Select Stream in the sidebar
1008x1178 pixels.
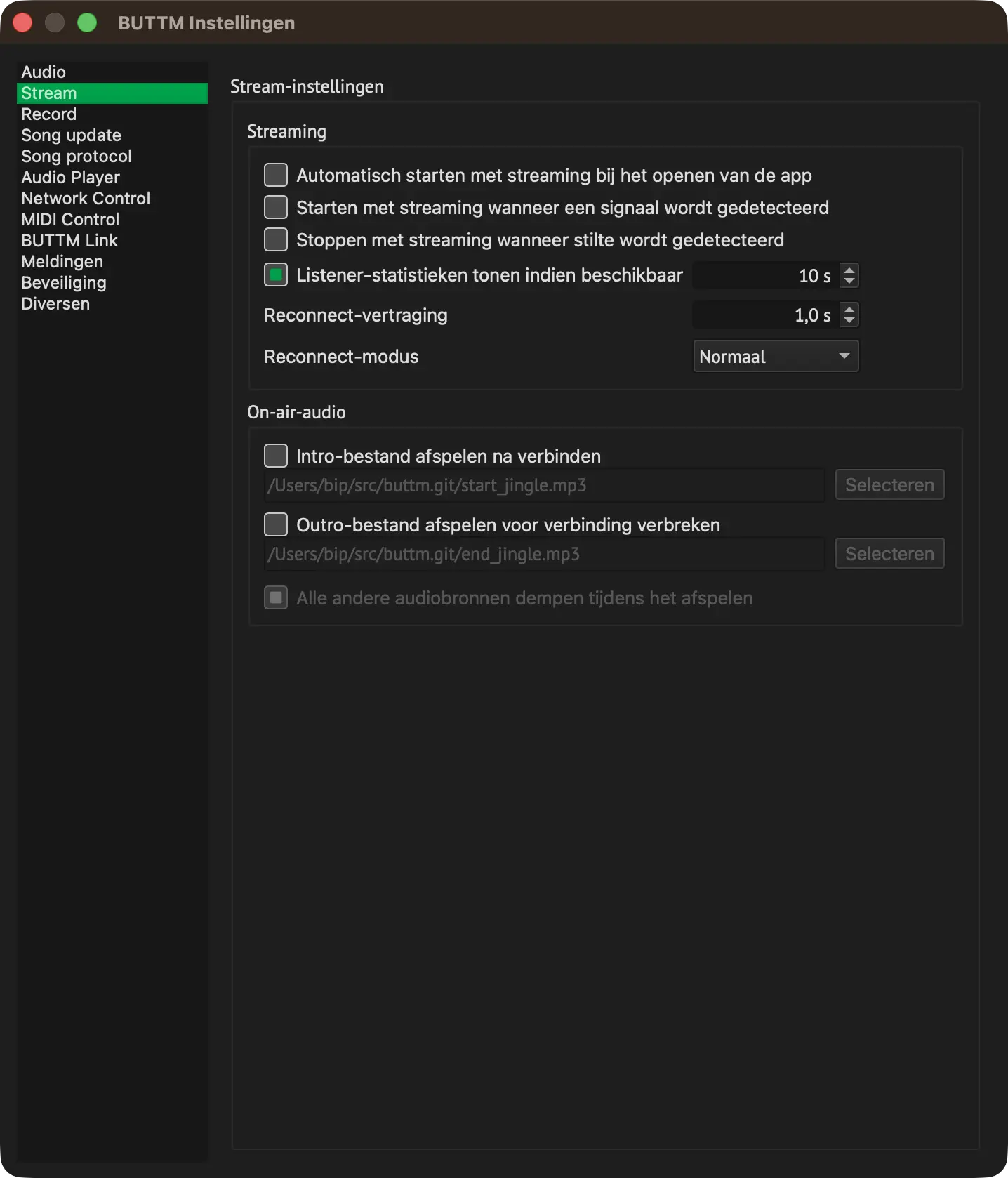[x=112, y=93]
